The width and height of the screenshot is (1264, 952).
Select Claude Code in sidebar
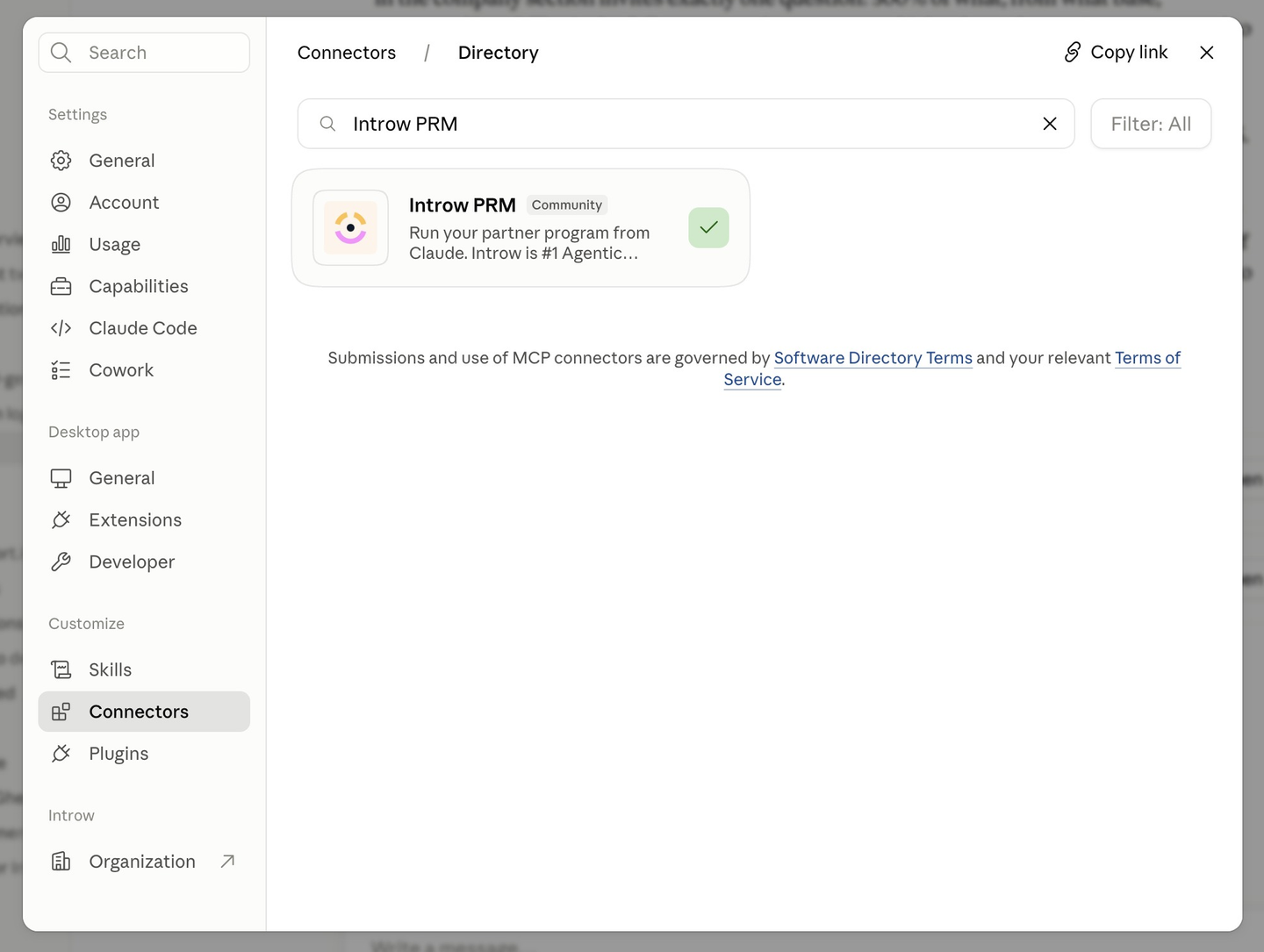[144, 328]
